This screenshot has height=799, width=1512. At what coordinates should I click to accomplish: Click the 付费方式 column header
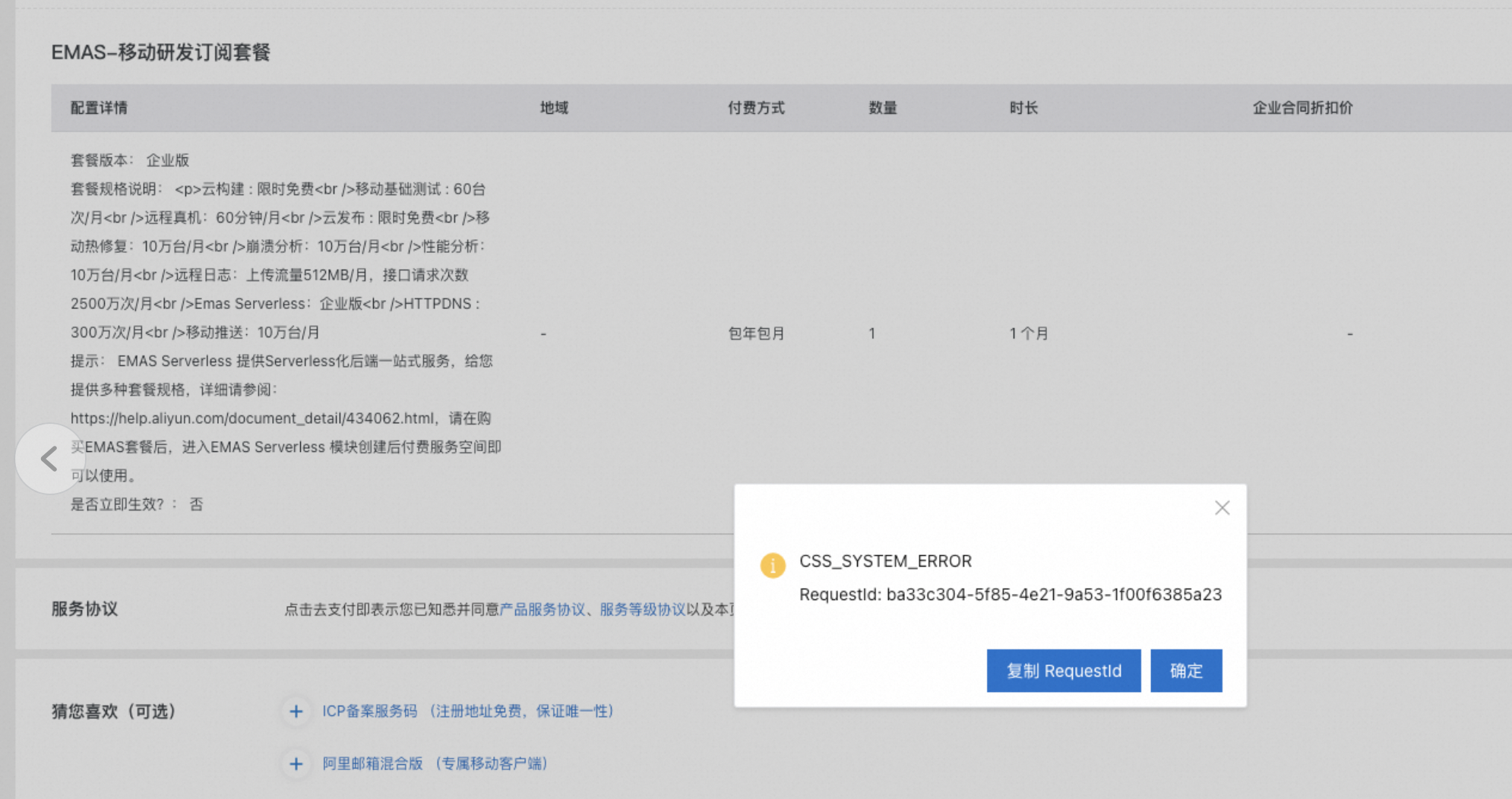point(756,108)
